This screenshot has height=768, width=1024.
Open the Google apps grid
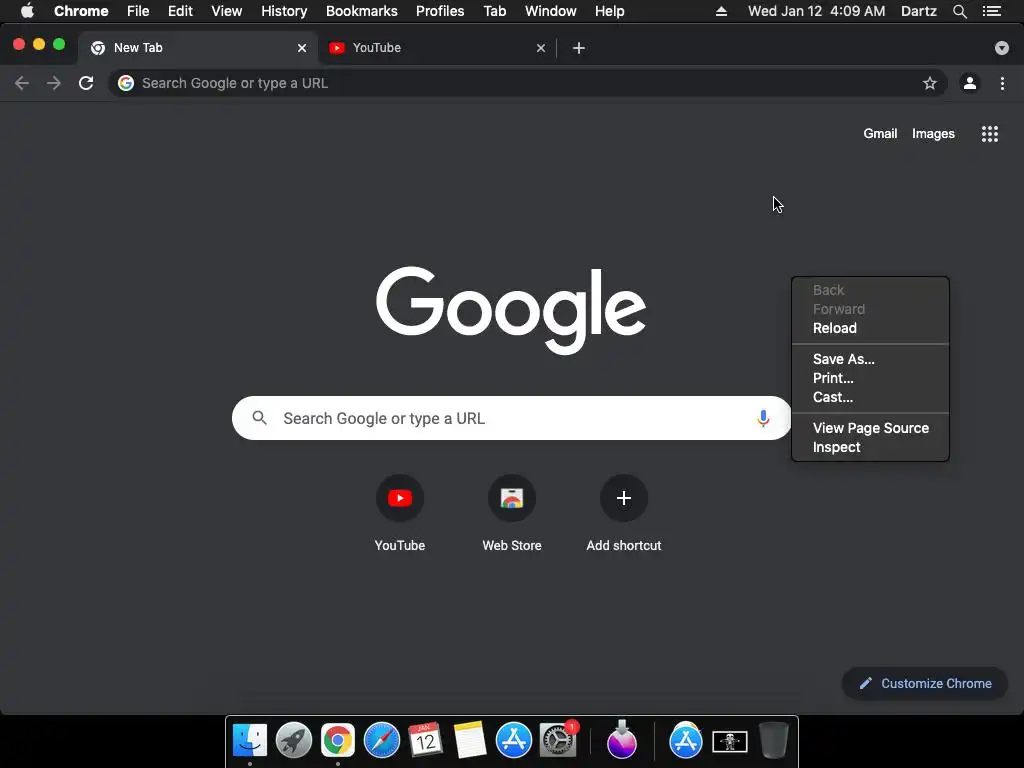tap(989, 134)
